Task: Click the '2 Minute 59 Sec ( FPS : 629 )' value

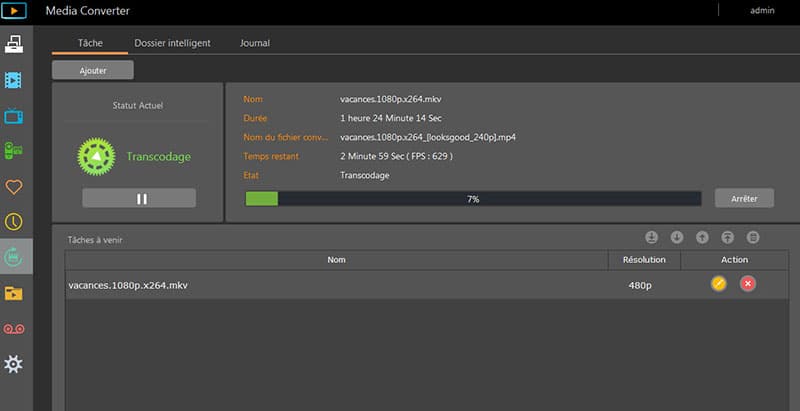Action: point(396,156)
